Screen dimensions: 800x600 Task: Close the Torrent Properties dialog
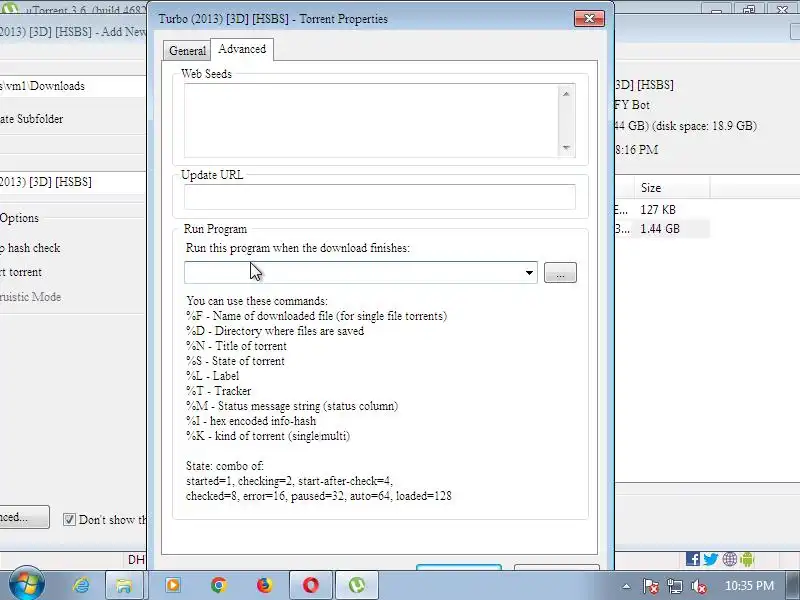coord(589,19)
